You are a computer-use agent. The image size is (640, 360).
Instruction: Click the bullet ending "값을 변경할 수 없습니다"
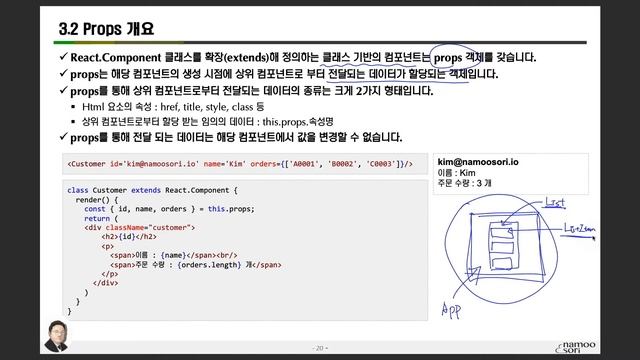coord(236,138)
